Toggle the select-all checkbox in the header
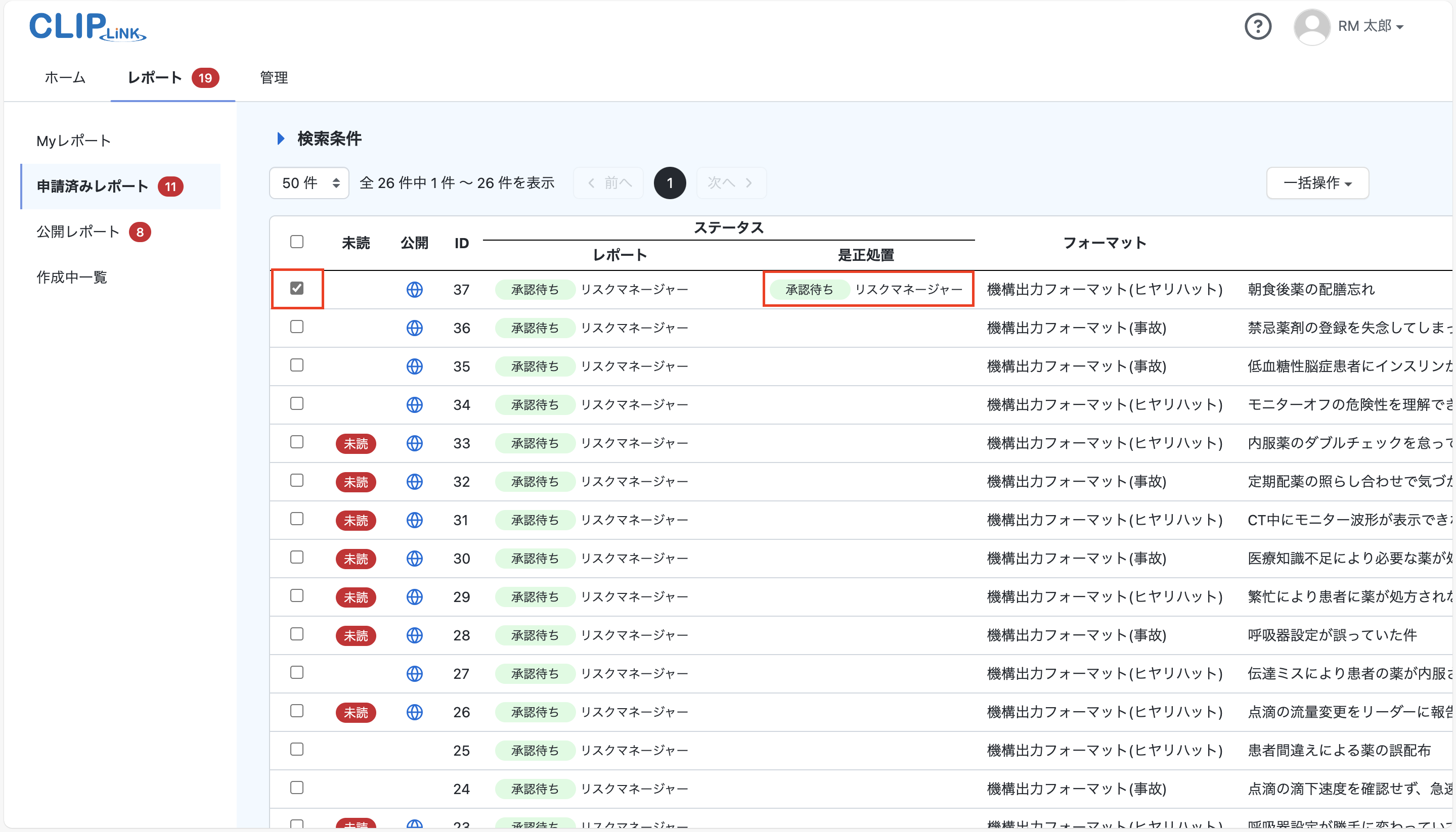The height and width of the screenshot is (832, 1456). 297,242
